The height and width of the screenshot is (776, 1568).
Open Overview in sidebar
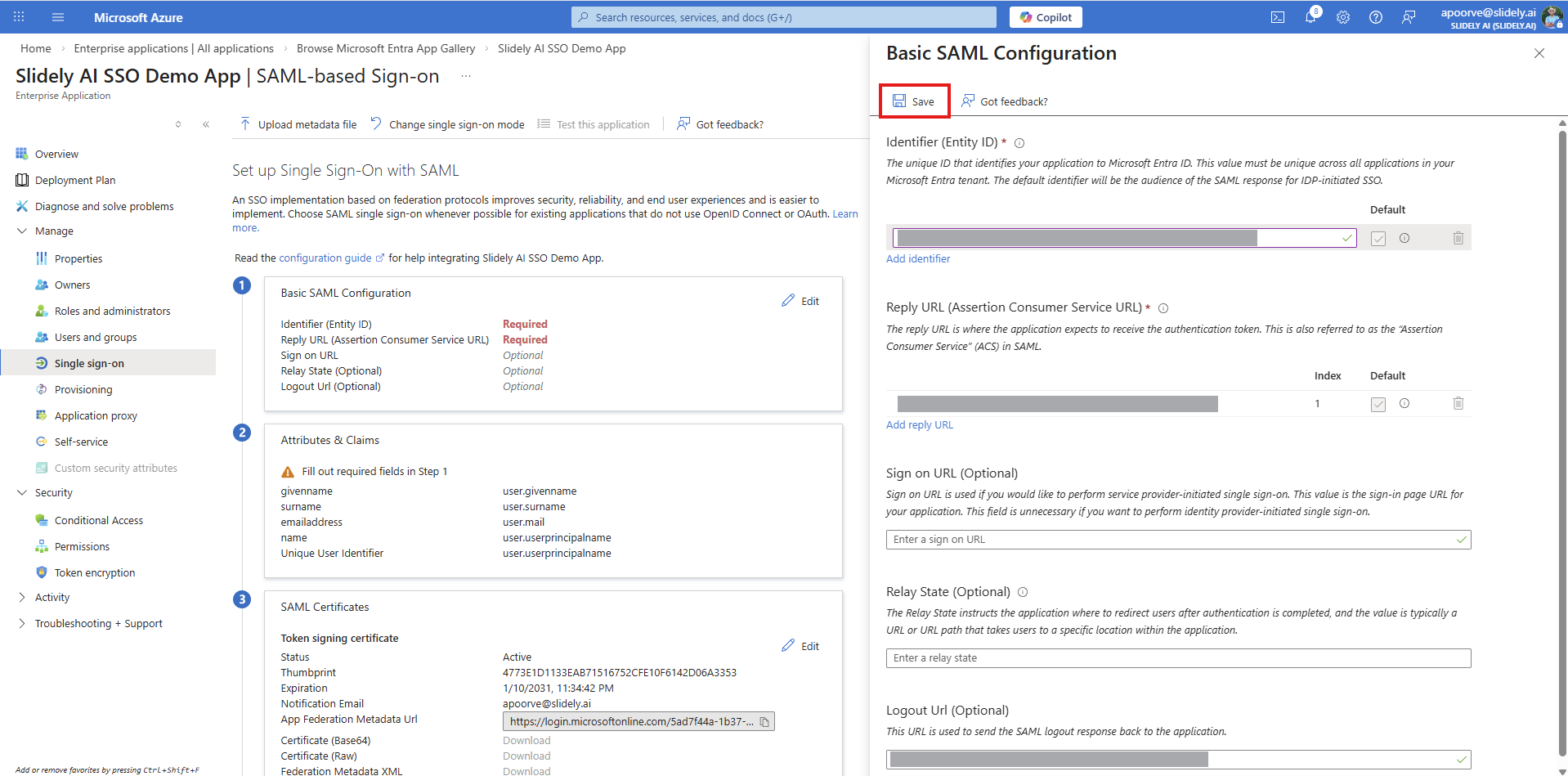(56, 154)
